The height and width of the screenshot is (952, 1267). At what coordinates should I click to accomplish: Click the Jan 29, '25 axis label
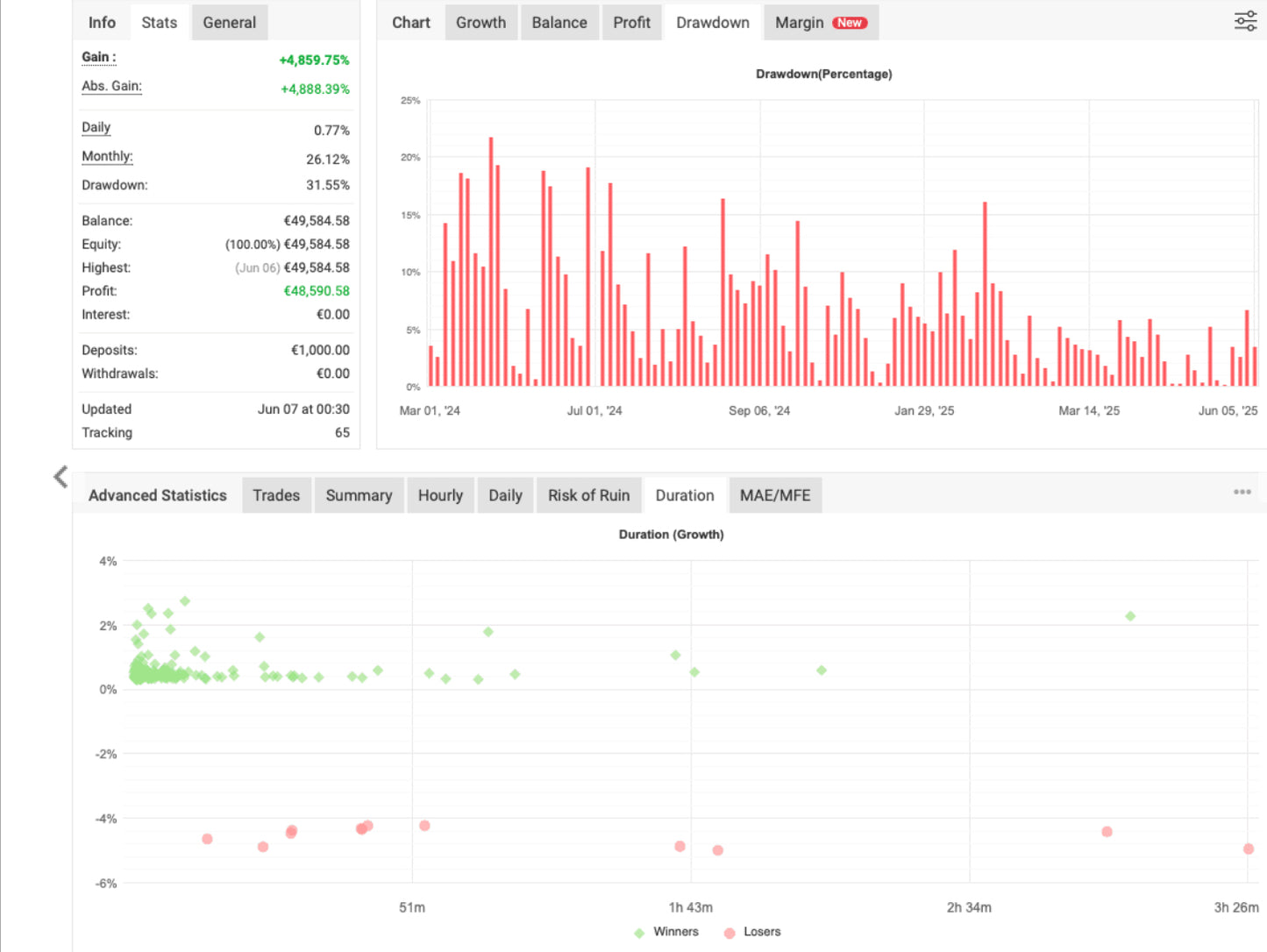(x=924, y=410)
